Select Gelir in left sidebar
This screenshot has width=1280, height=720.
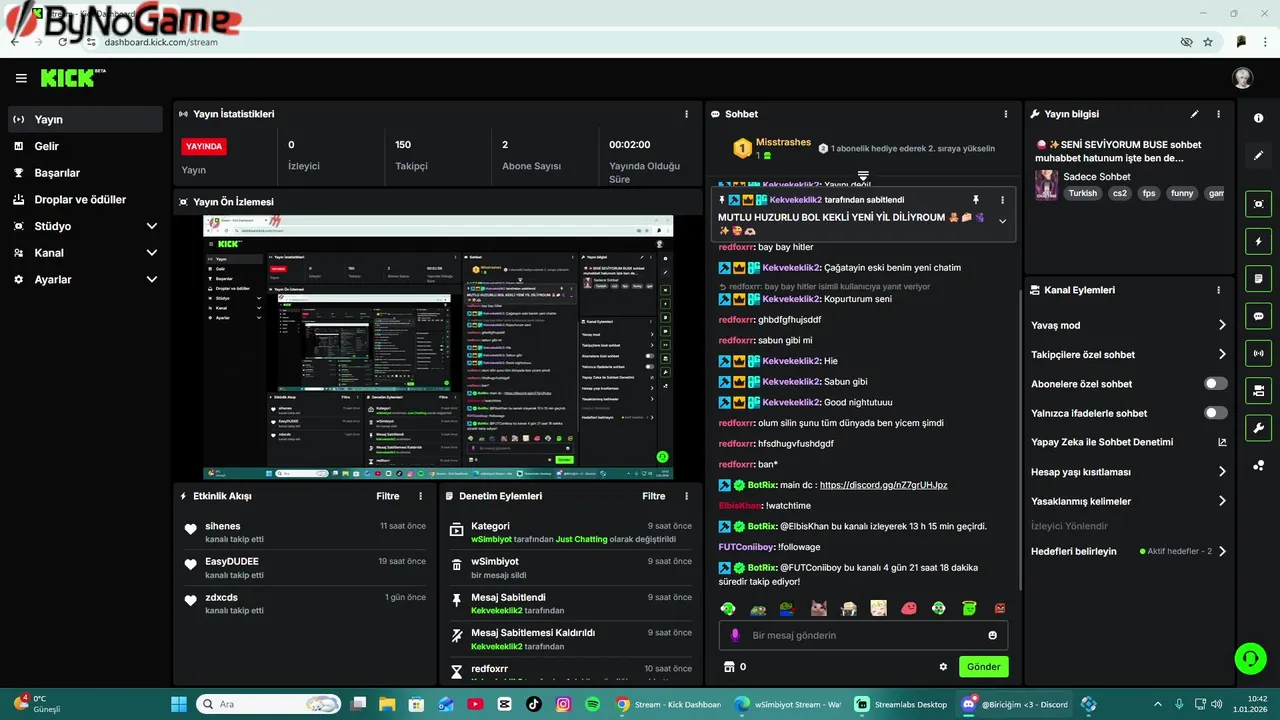pos(85,146)
